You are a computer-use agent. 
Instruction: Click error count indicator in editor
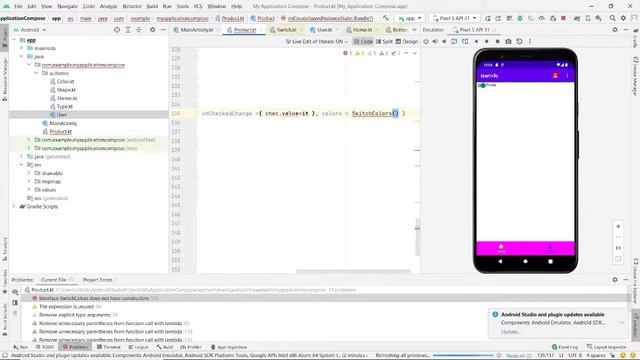(x=347, y=53)
